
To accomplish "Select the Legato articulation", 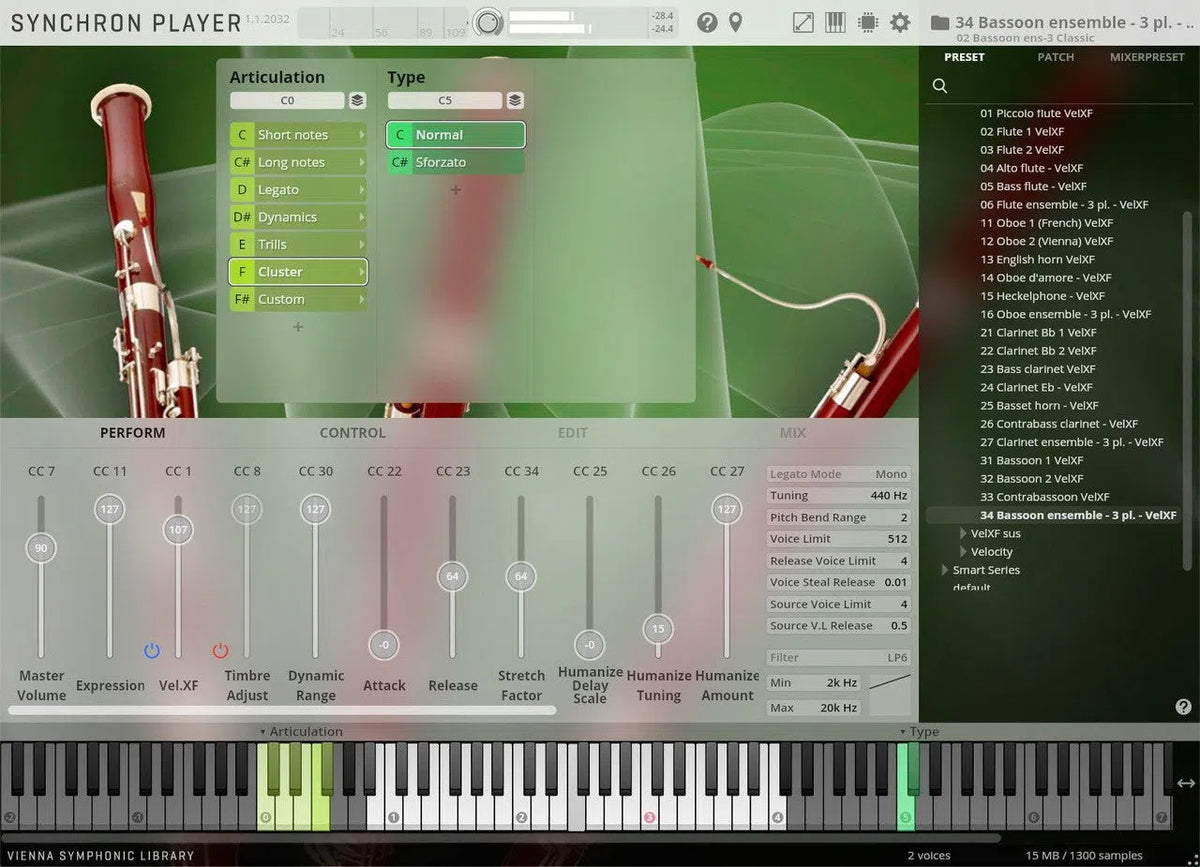I will coord(298,190).
